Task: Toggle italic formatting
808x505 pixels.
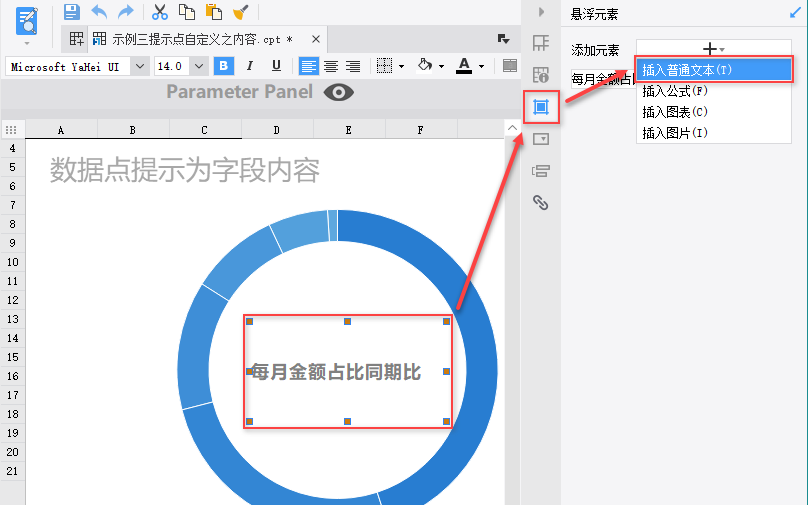Action: click(250, 66)
